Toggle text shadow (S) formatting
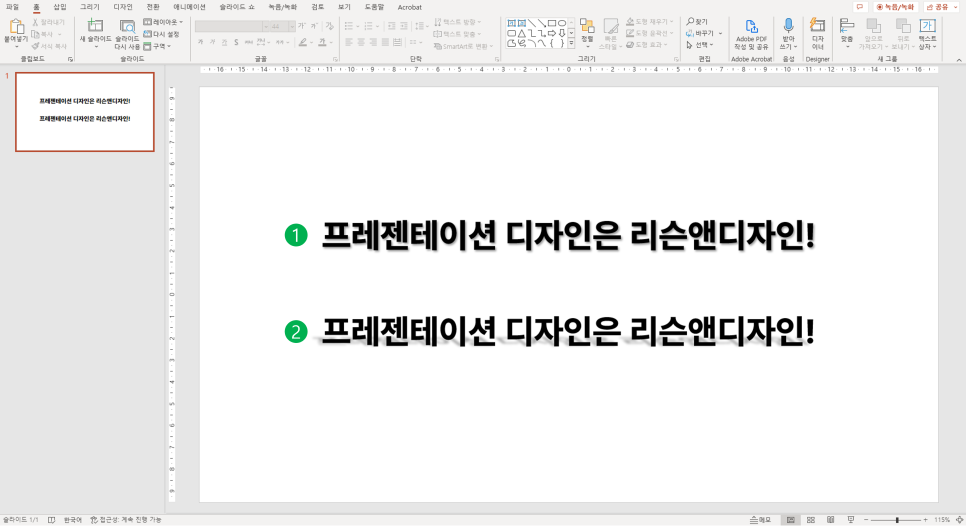Image resolution: width=966 pixels, height=526 pixels. click(x=236, y=42)
